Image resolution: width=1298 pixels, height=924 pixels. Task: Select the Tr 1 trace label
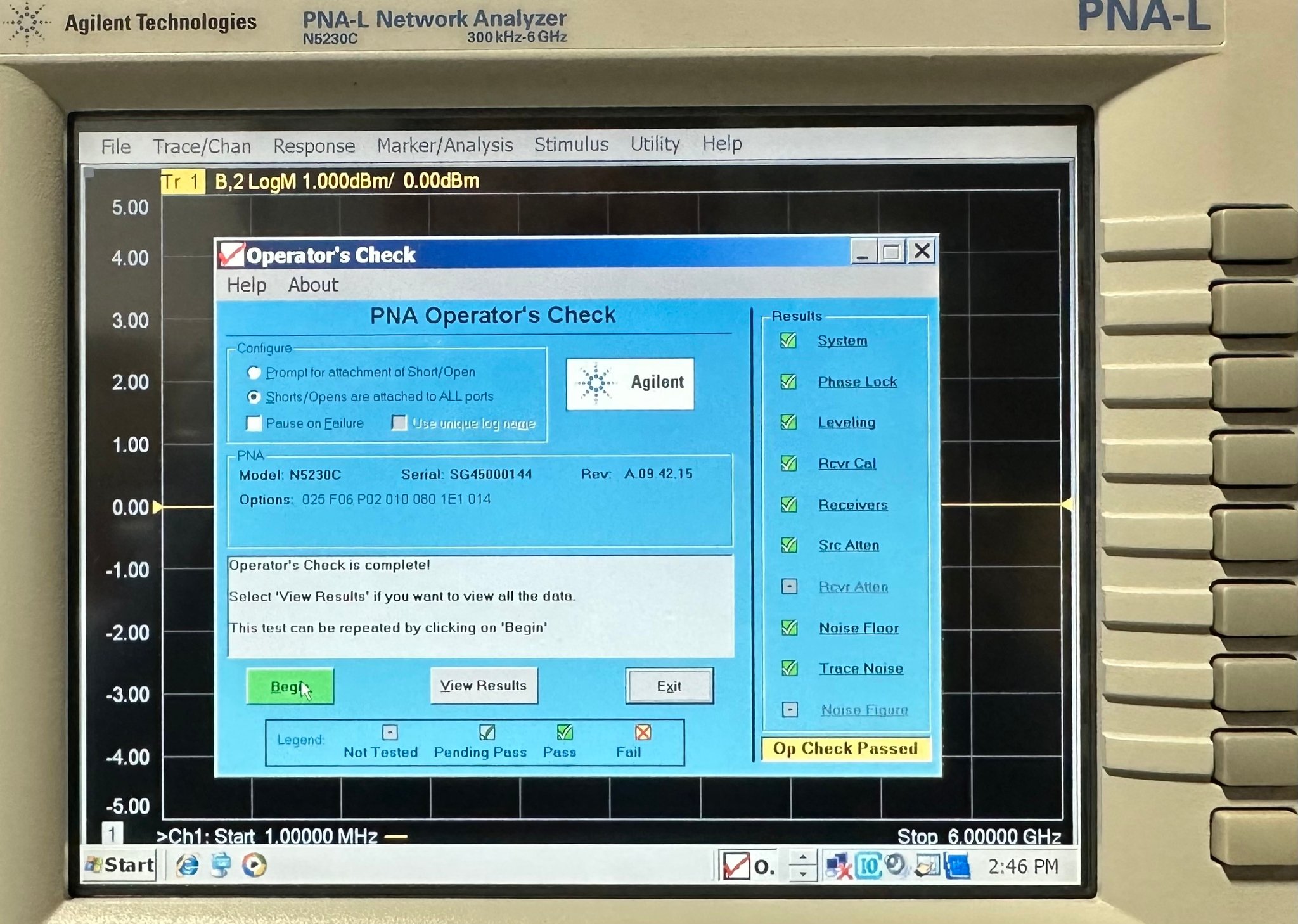click(183, 182)
